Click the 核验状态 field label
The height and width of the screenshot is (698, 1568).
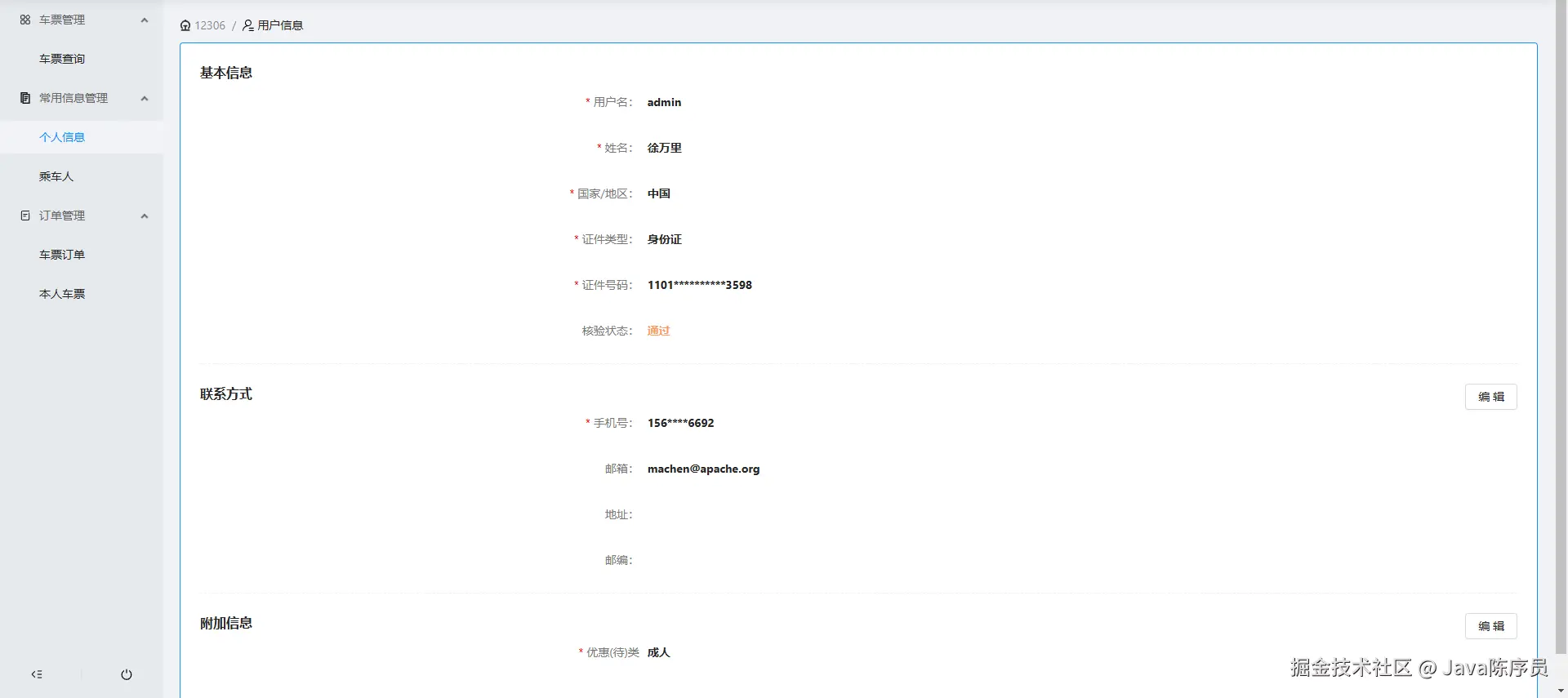pos(606,331)
